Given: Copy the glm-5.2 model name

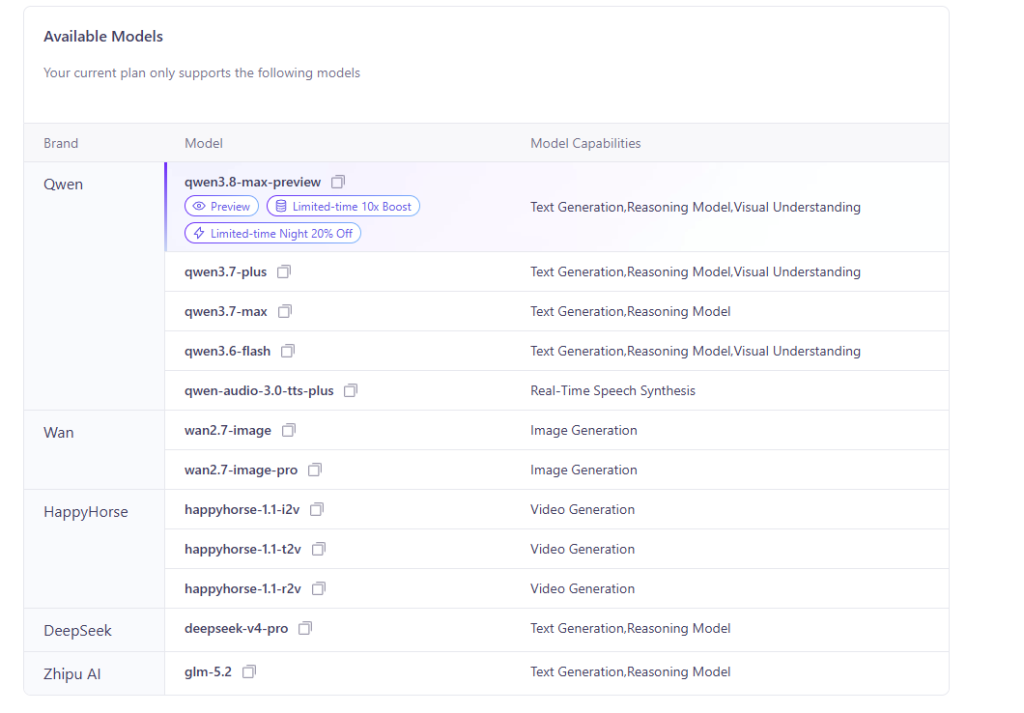Looking at the screenshot, I should click(x=249, y=672).
